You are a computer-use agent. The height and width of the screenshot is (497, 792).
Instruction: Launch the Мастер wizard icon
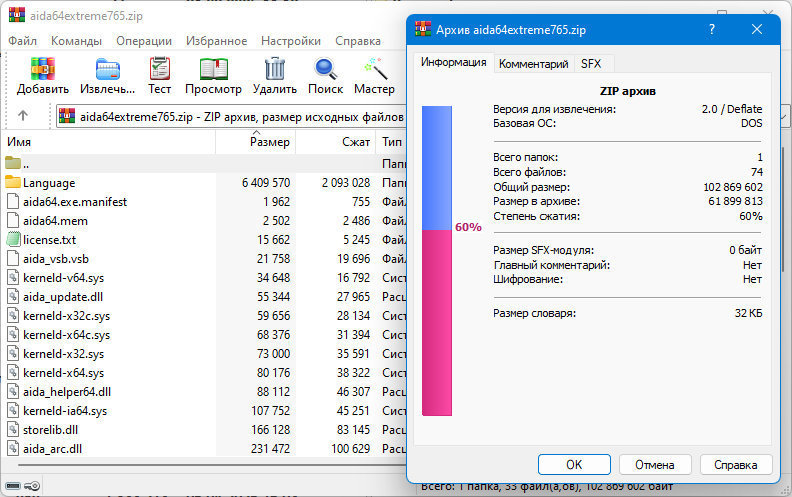[375, 69]
